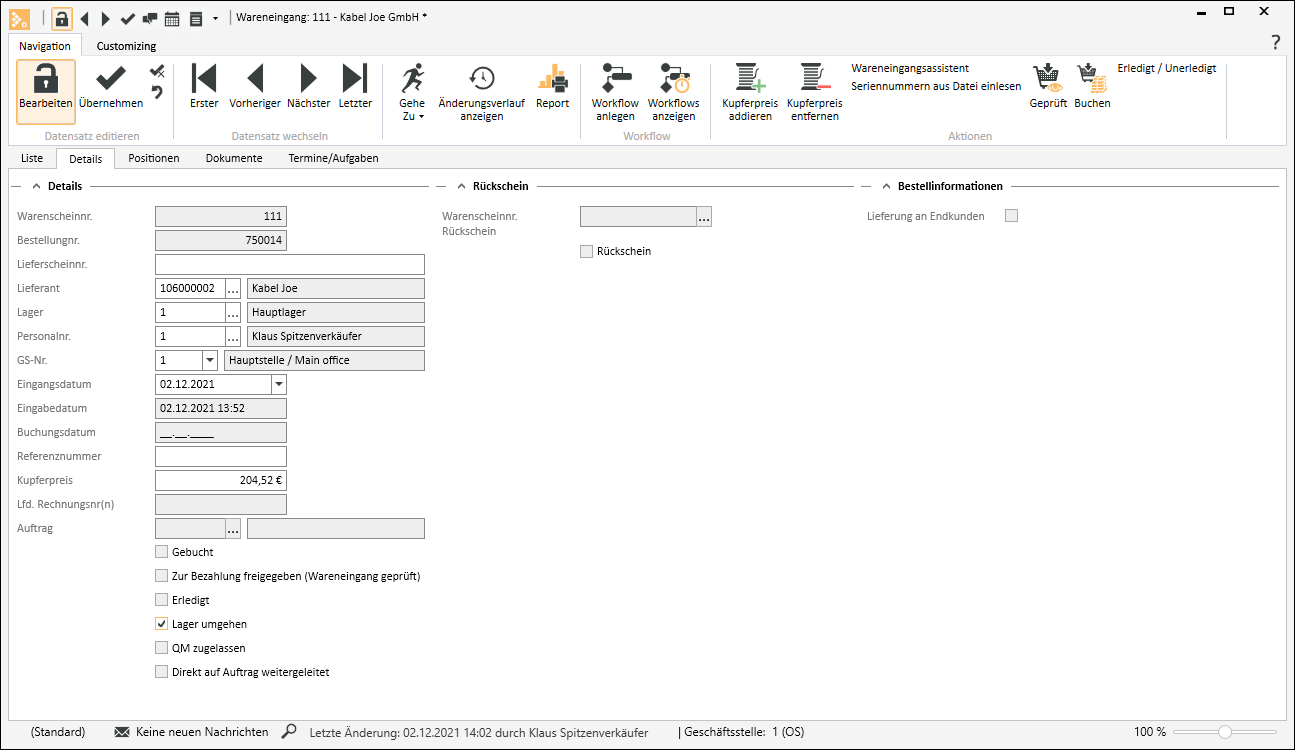Click Erledigt / Unerledigt action

[1167, 68]
